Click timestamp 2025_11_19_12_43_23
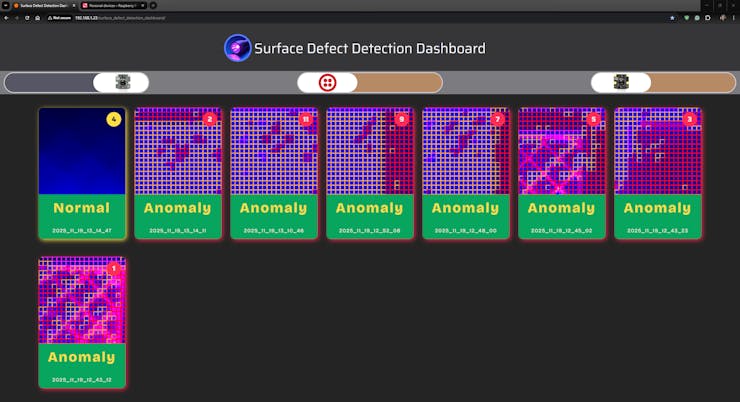This screenshot has height=402, width=740. (657, 231)
